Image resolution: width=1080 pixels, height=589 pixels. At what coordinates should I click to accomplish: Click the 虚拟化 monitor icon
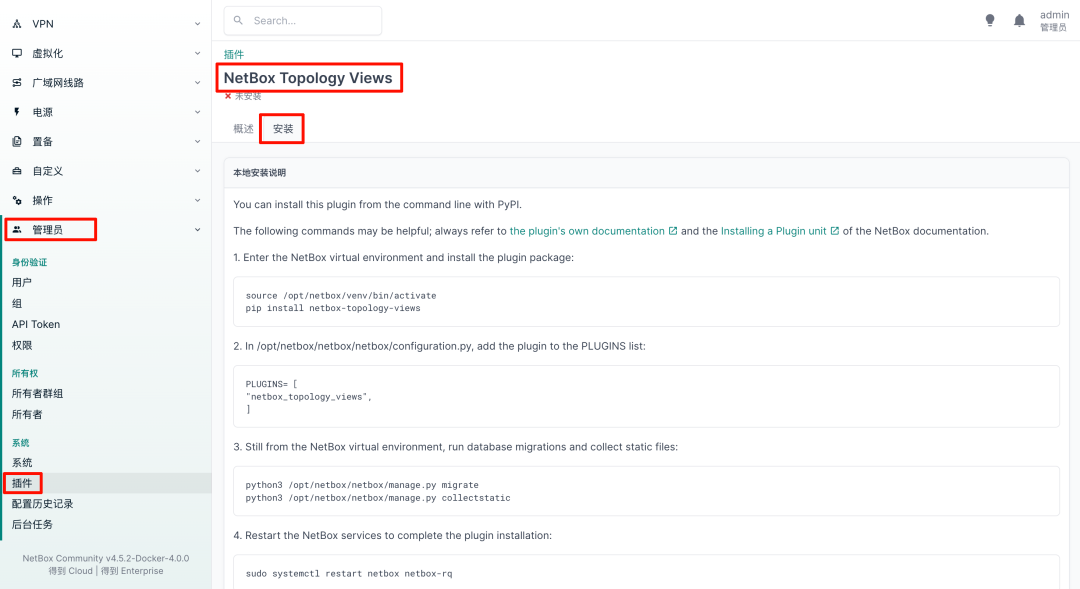click(17, 53)
